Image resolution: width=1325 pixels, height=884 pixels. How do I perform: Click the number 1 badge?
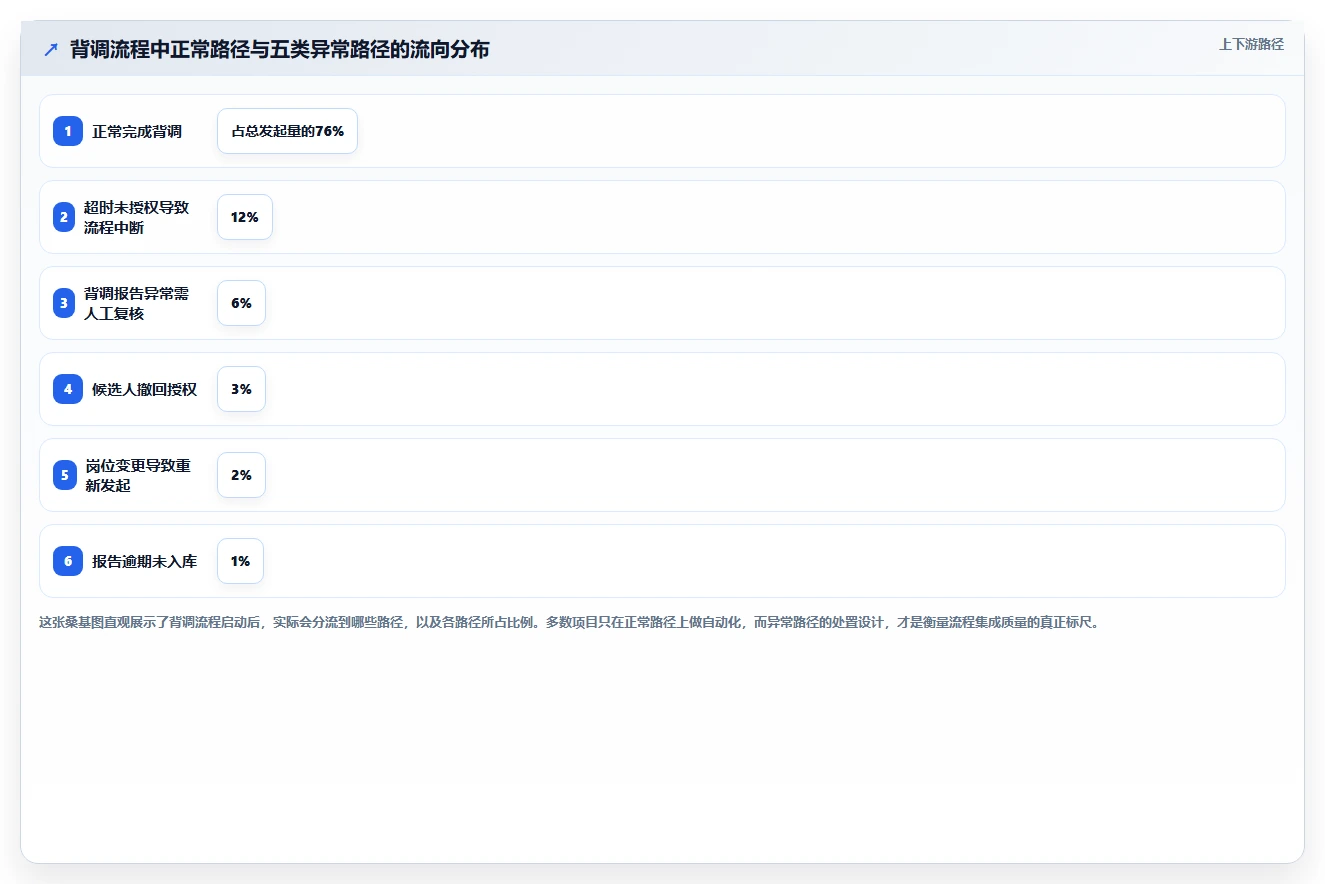[x=68, y=131]
